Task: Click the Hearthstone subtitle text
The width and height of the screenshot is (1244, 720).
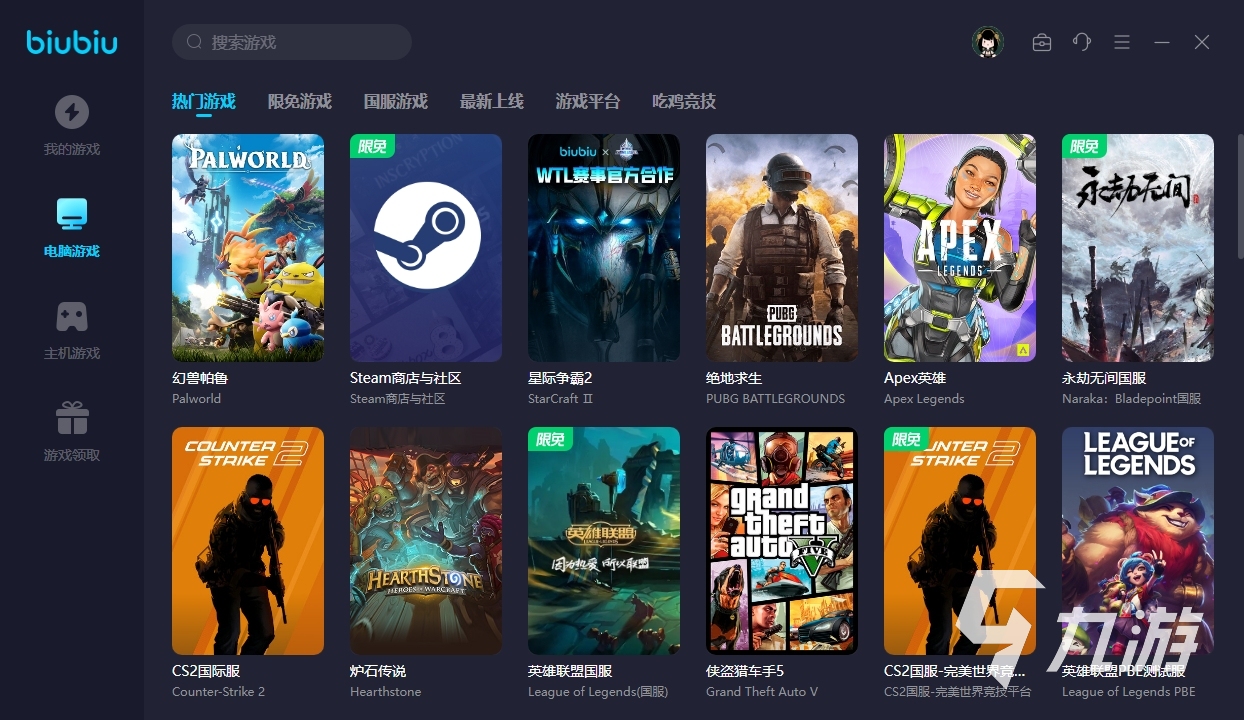Action: pyautogui.click(x=385, y=691)
